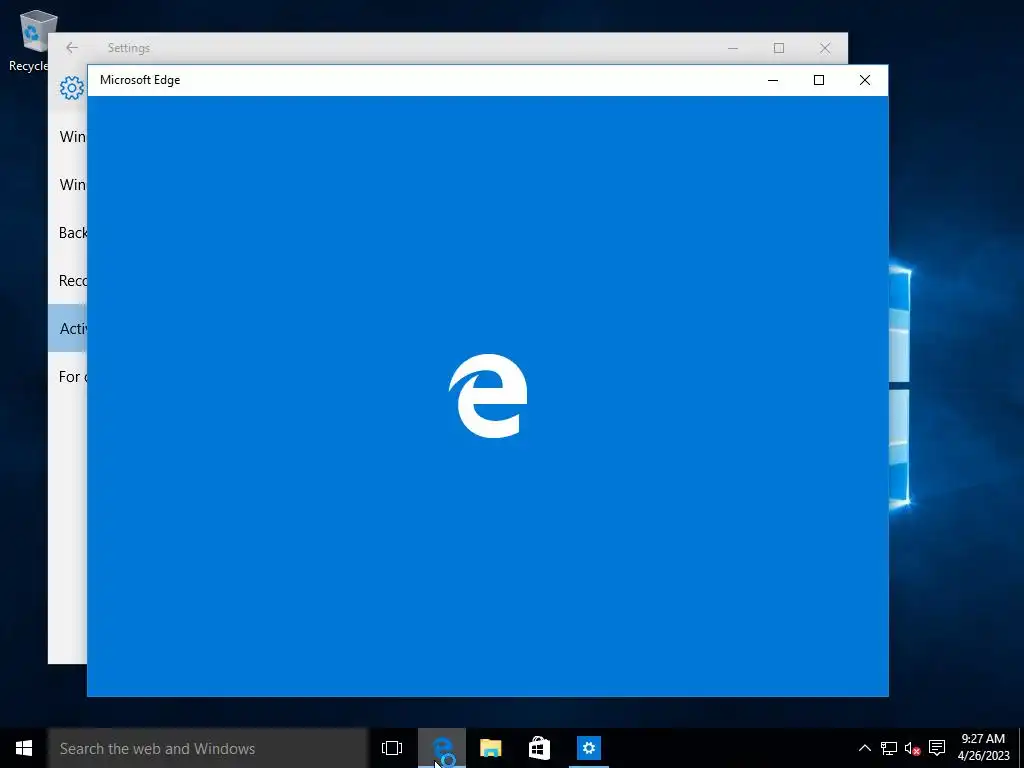Select the Microsoft Edge taskbar icon

coord(442,748)
